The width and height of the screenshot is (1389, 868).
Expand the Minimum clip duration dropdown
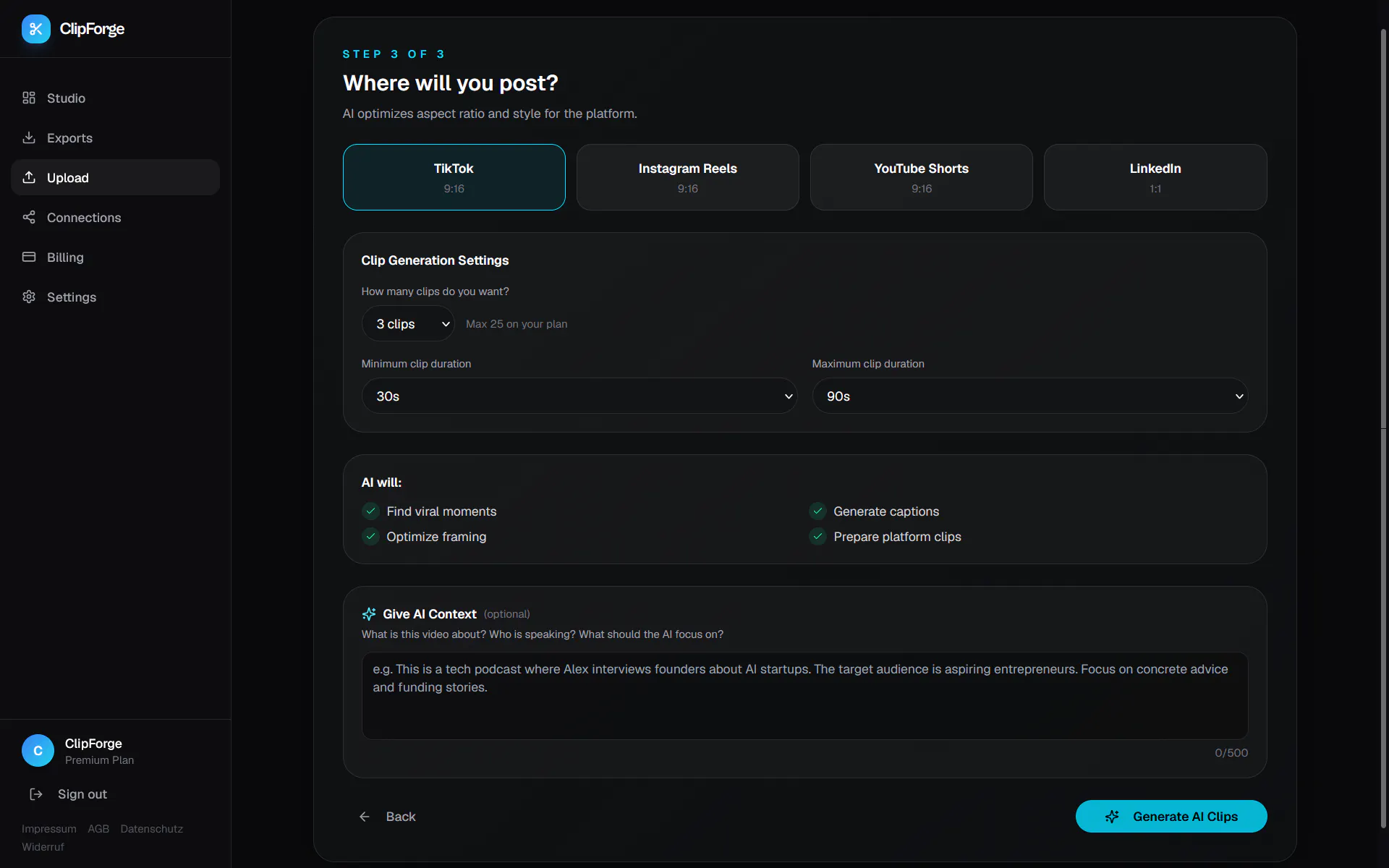tap(579, 396)
